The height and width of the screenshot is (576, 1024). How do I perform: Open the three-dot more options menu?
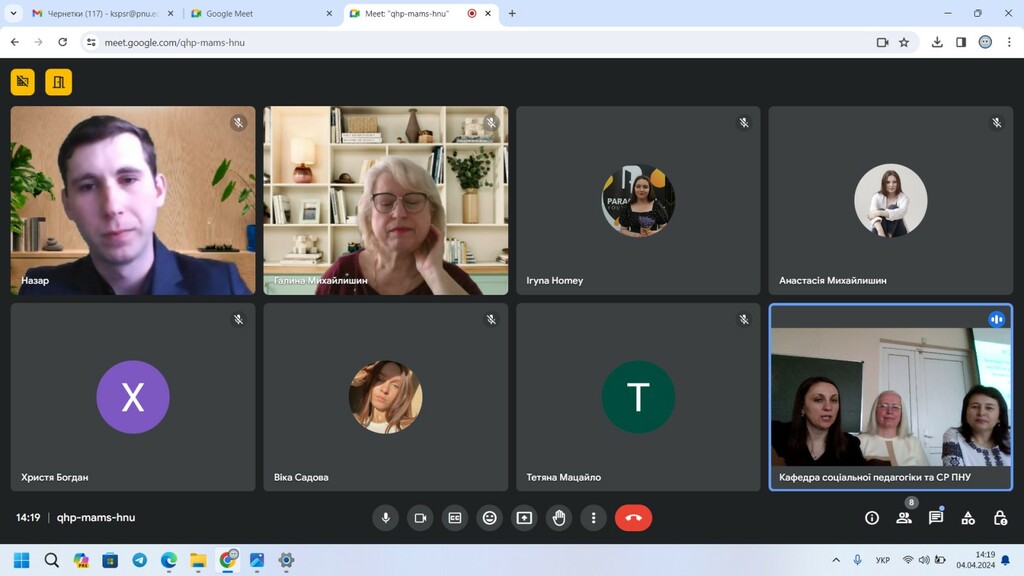click(594, 518)
